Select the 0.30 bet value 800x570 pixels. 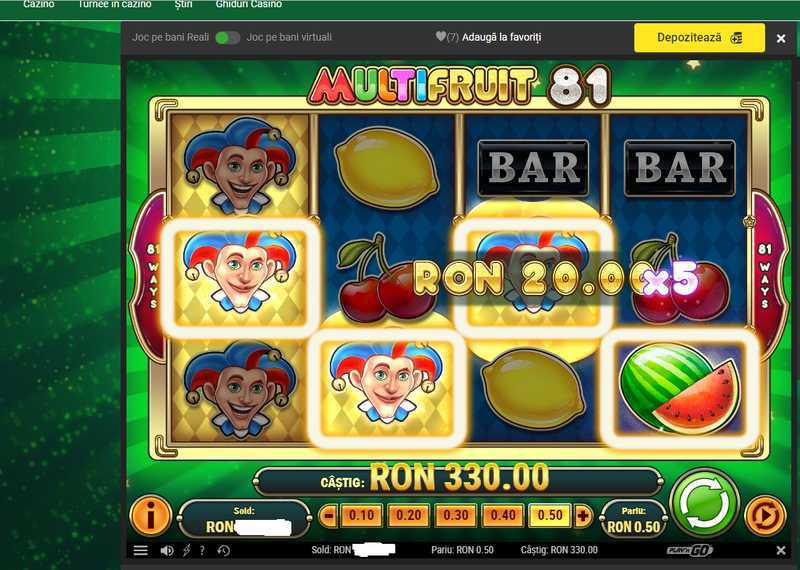point(456,516)
